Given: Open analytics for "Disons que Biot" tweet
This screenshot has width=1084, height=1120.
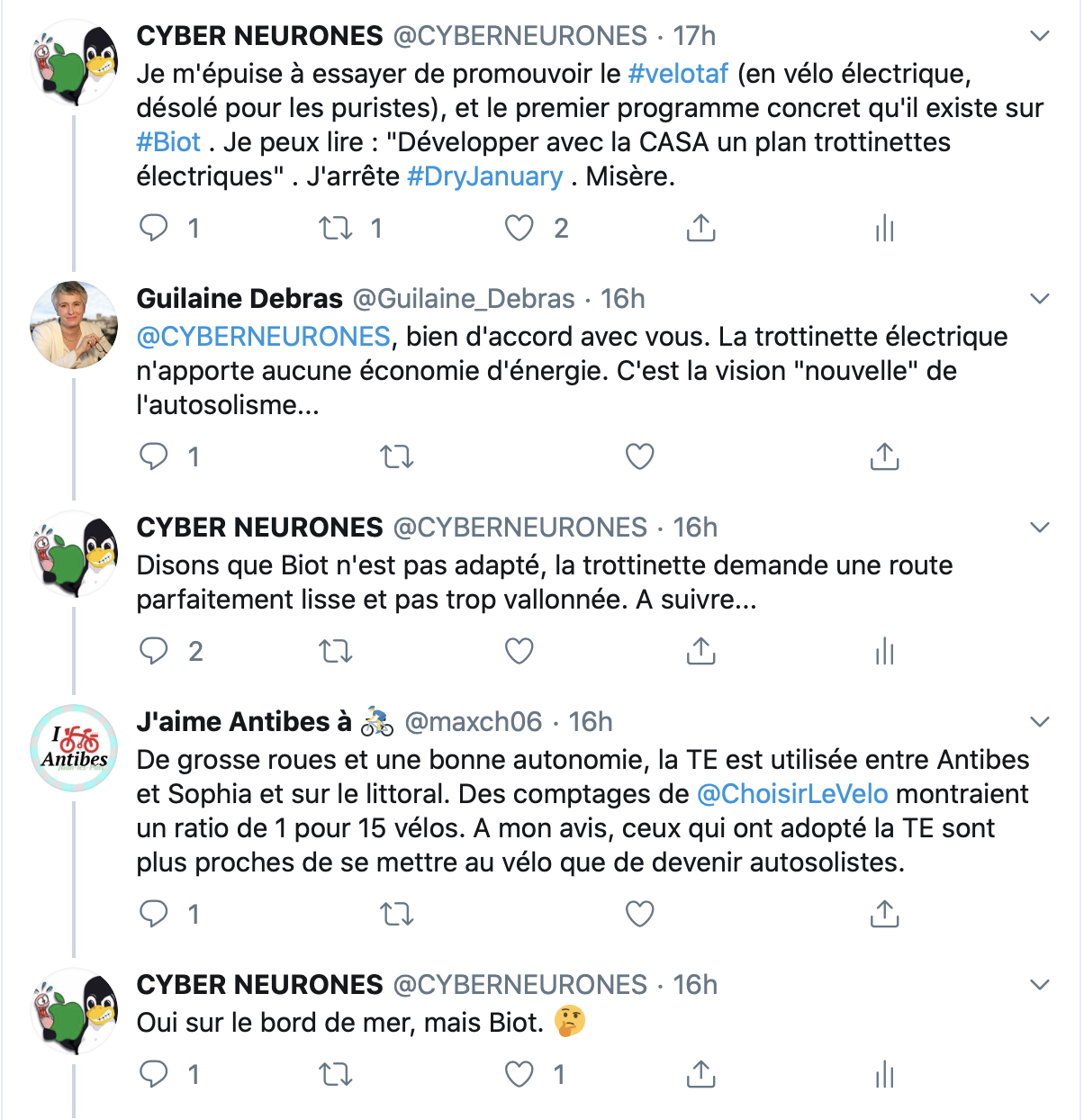Looking at the screenshot, I should pyautogui.click(x=884, y=651).
